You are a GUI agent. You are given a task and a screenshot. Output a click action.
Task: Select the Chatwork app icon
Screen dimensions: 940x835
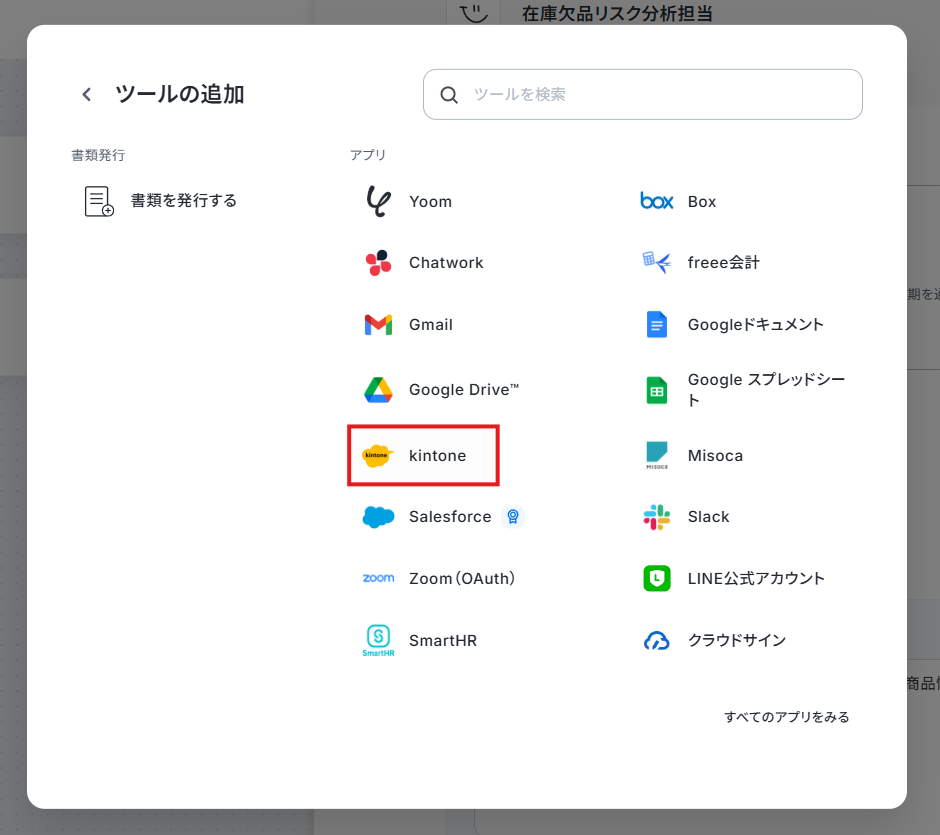pos(378,263)
